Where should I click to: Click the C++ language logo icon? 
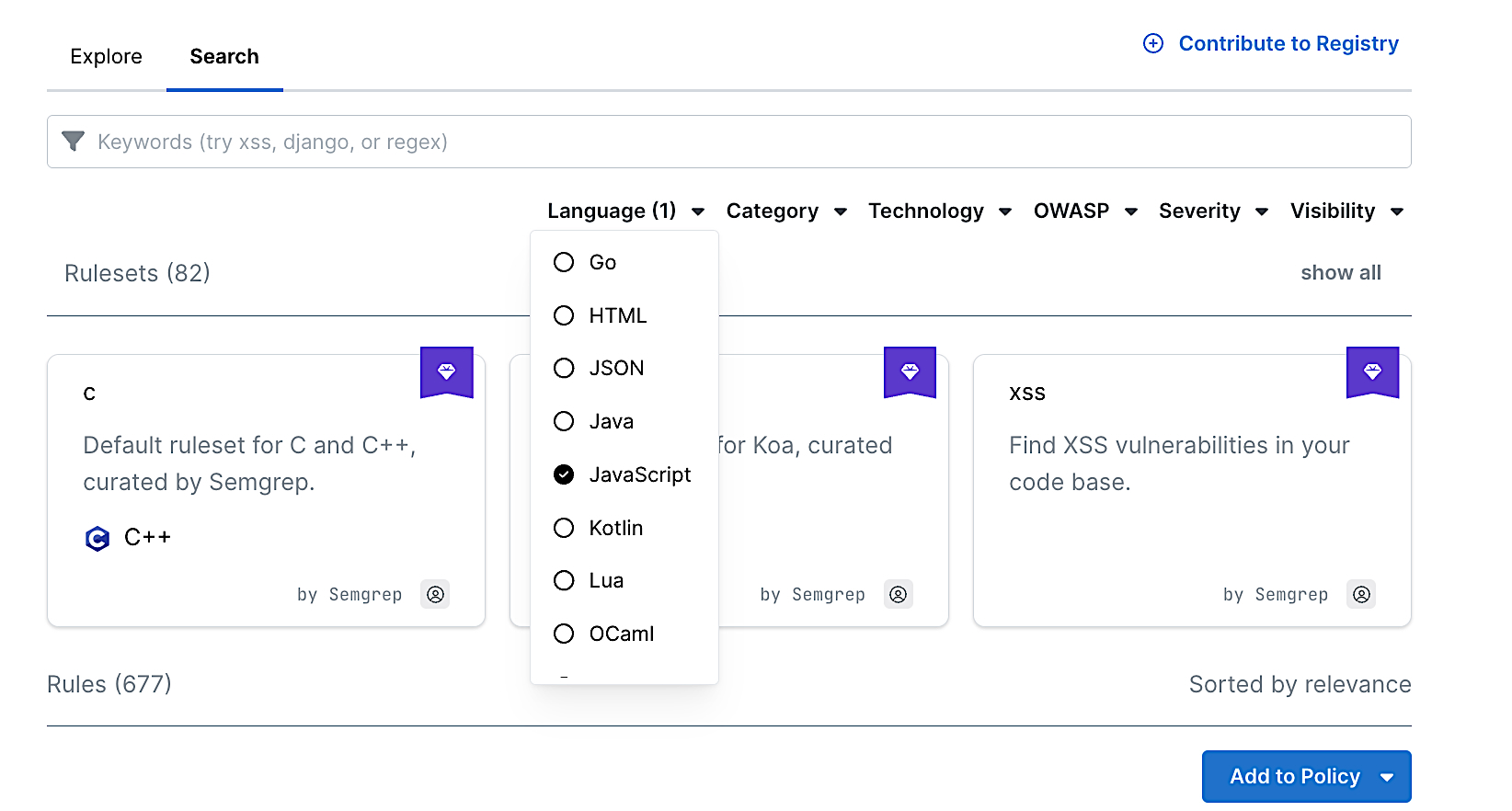click(x=97, y=538)
